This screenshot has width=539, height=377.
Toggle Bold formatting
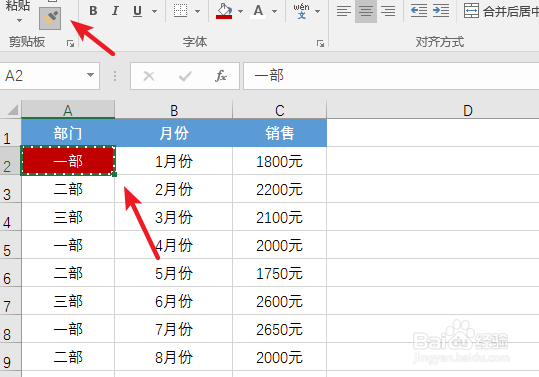[x=93, y=11]
